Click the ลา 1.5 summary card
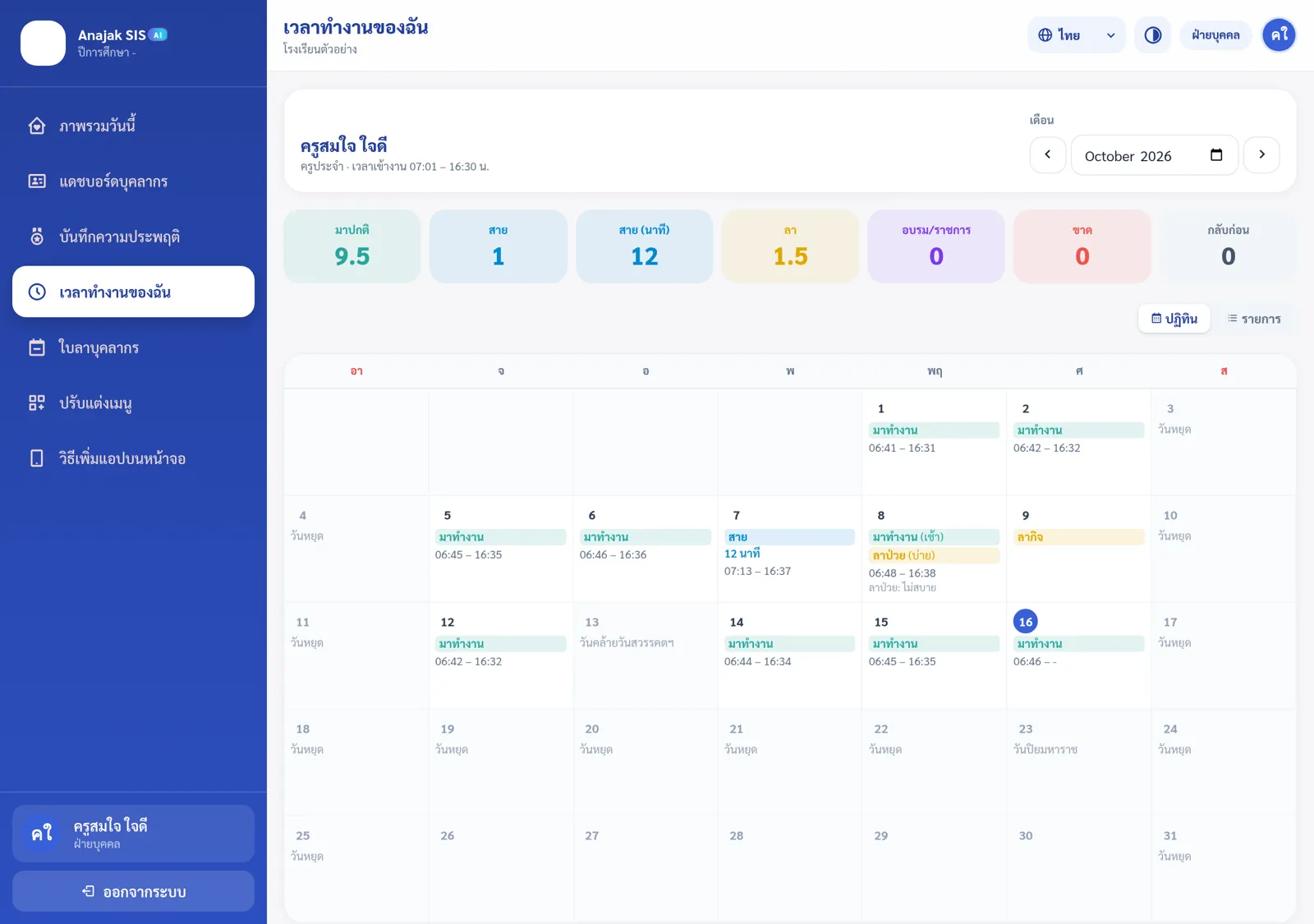This screenshot has height=924, width=1314. [x=790, y=246]
